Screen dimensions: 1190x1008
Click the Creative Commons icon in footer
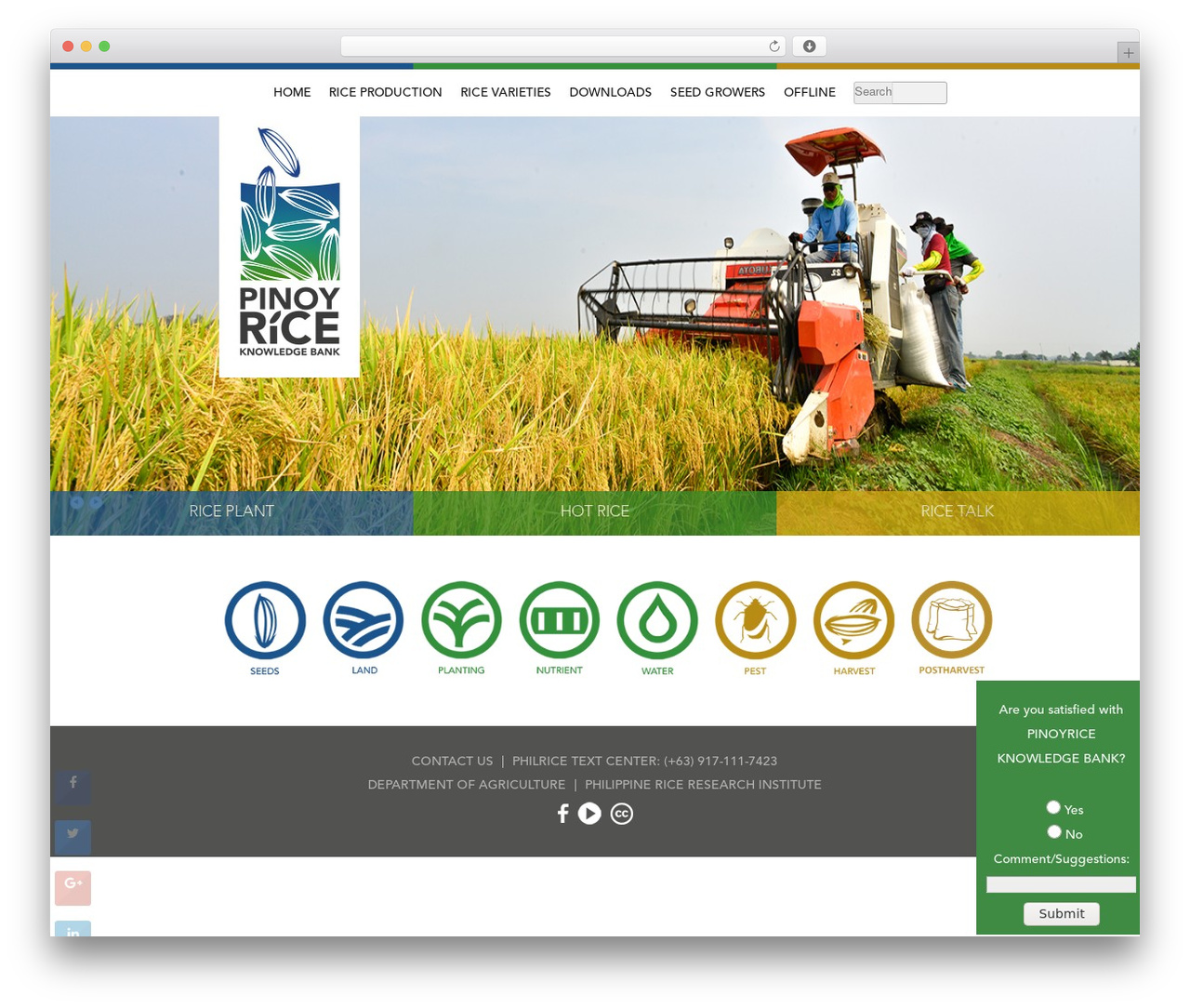[x=622, y=814]
